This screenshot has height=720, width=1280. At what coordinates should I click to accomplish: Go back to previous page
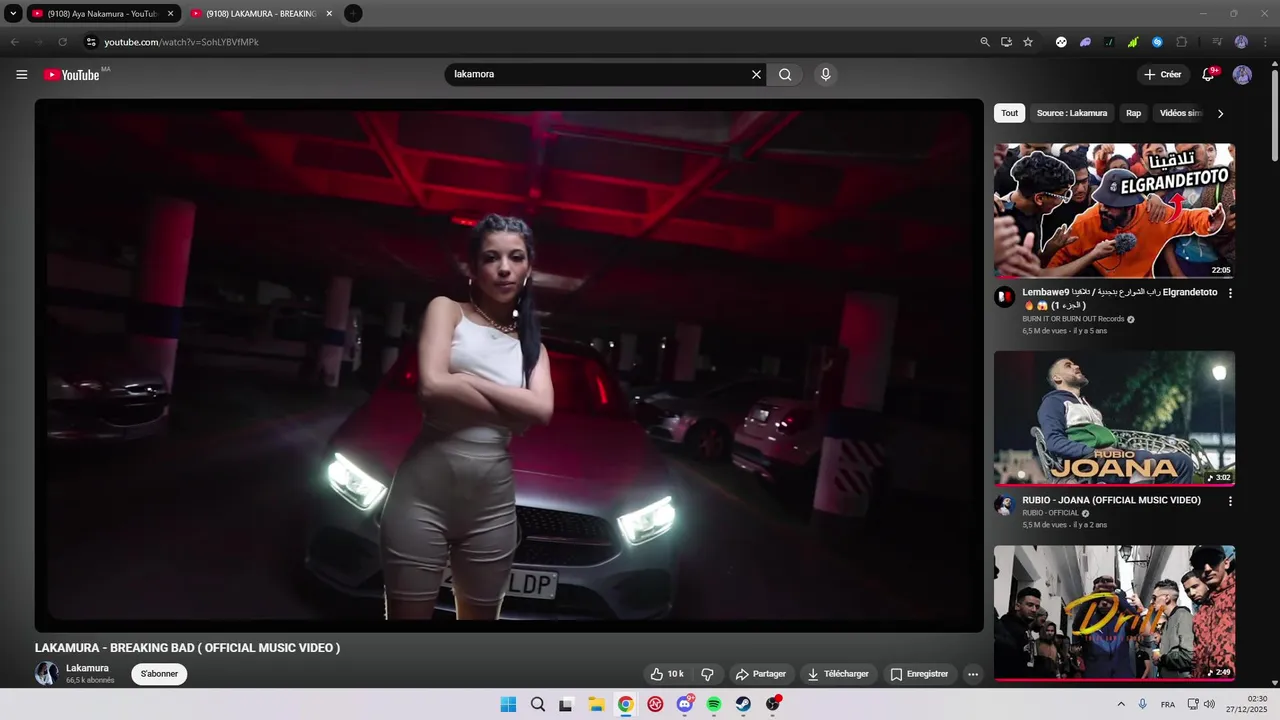coord(14,42)
